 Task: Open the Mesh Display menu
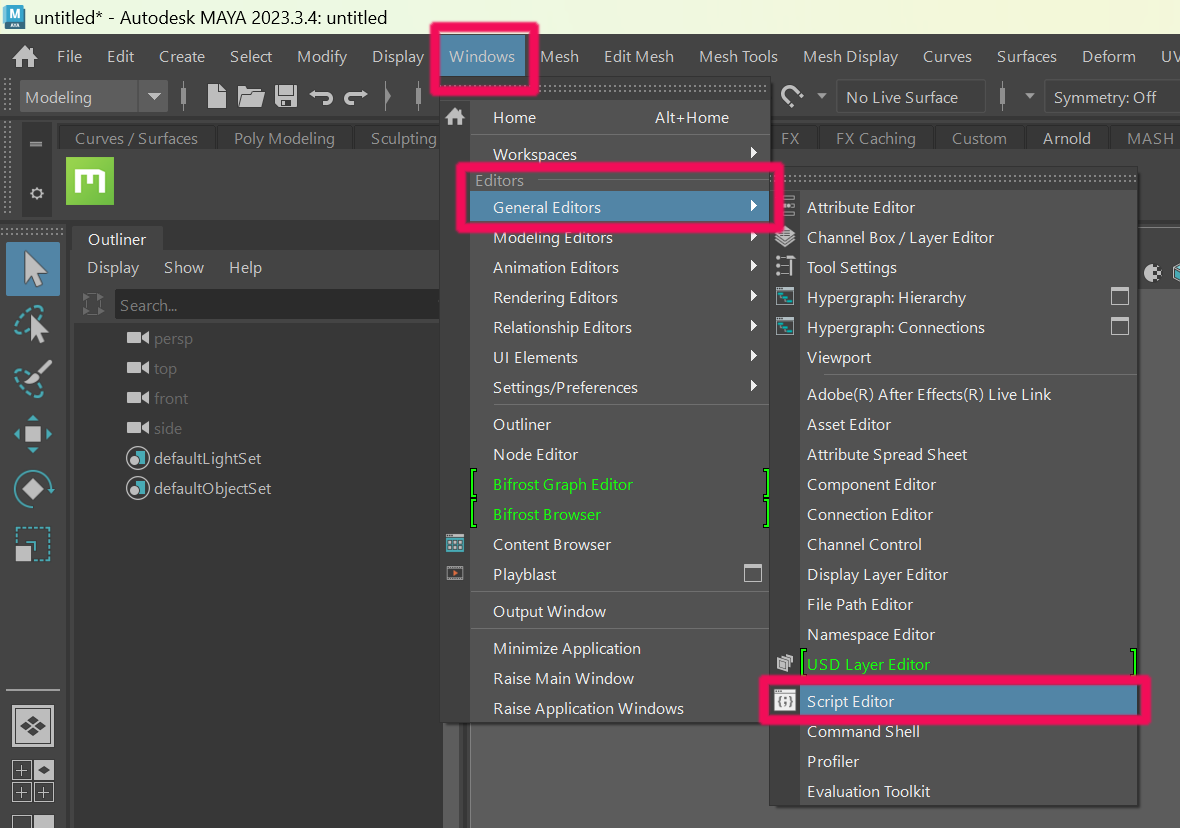850,57
